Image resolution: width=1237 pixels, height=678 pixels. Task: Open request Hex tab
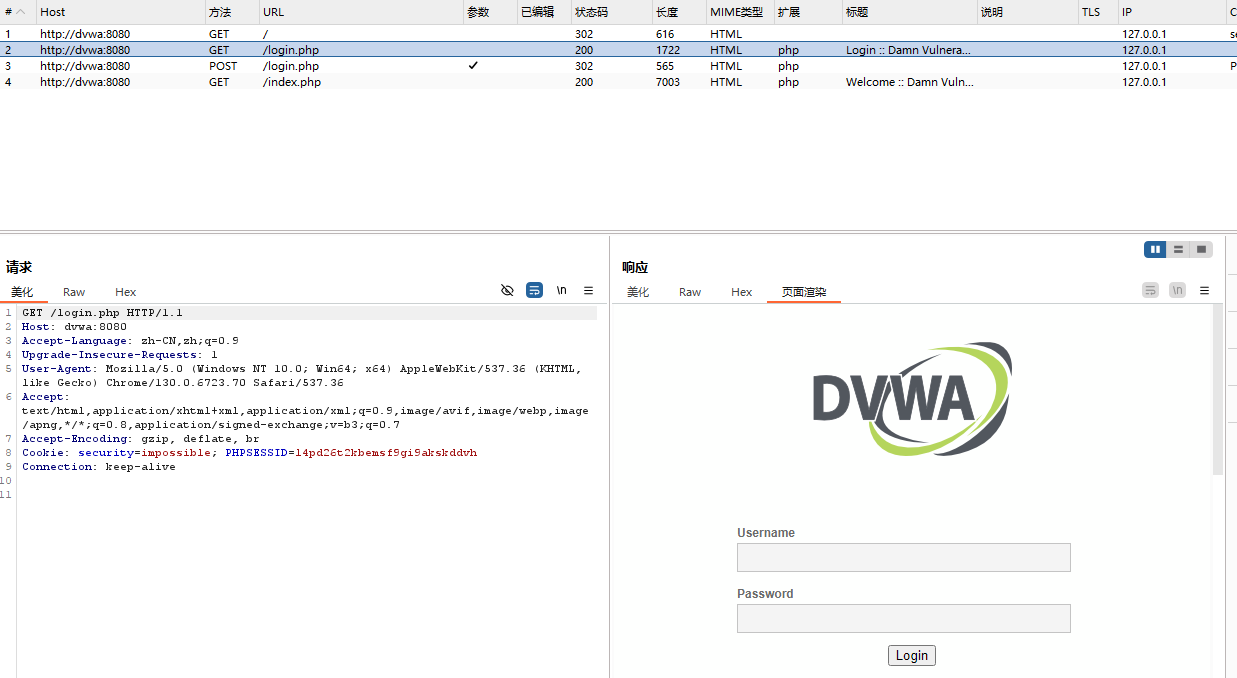coord(125,292)
